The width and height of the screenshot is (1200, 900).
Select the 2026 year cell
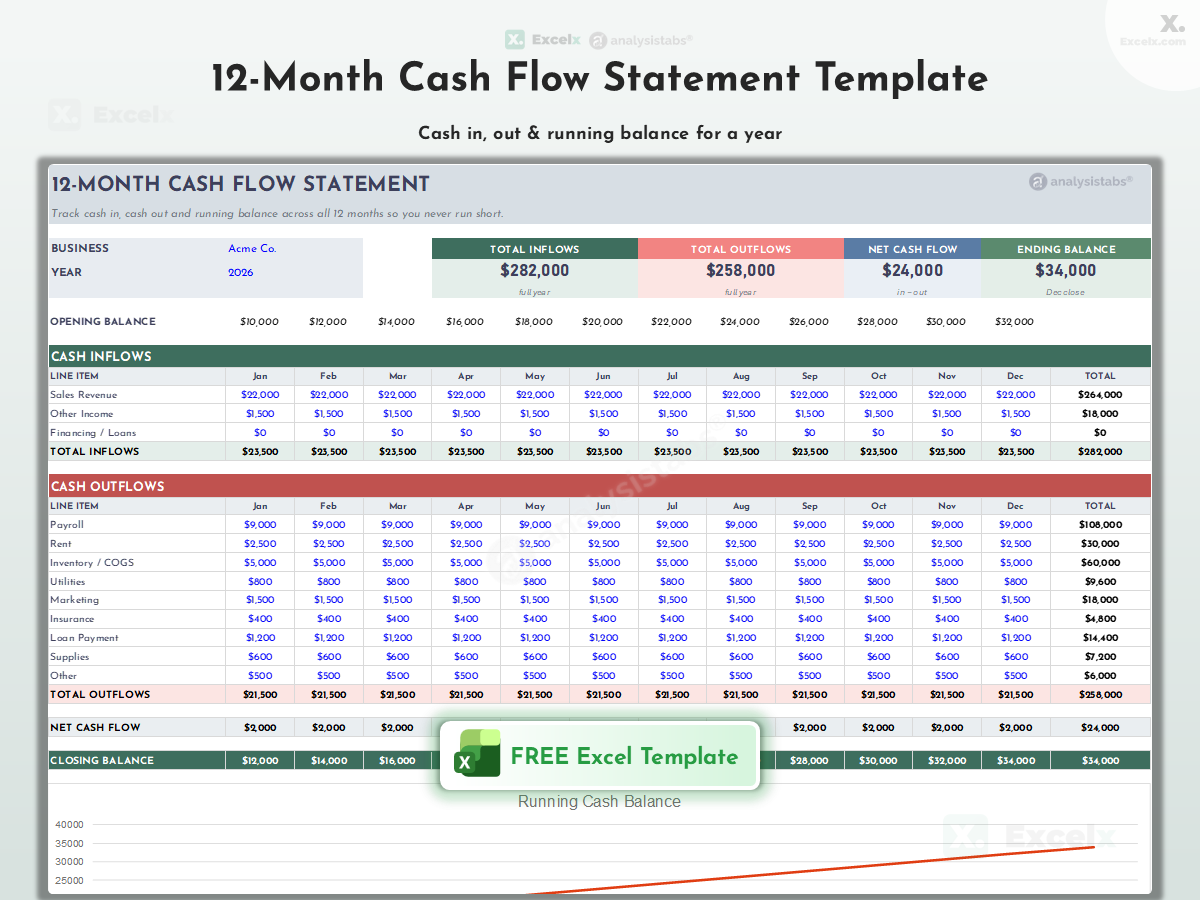[241, 273]
